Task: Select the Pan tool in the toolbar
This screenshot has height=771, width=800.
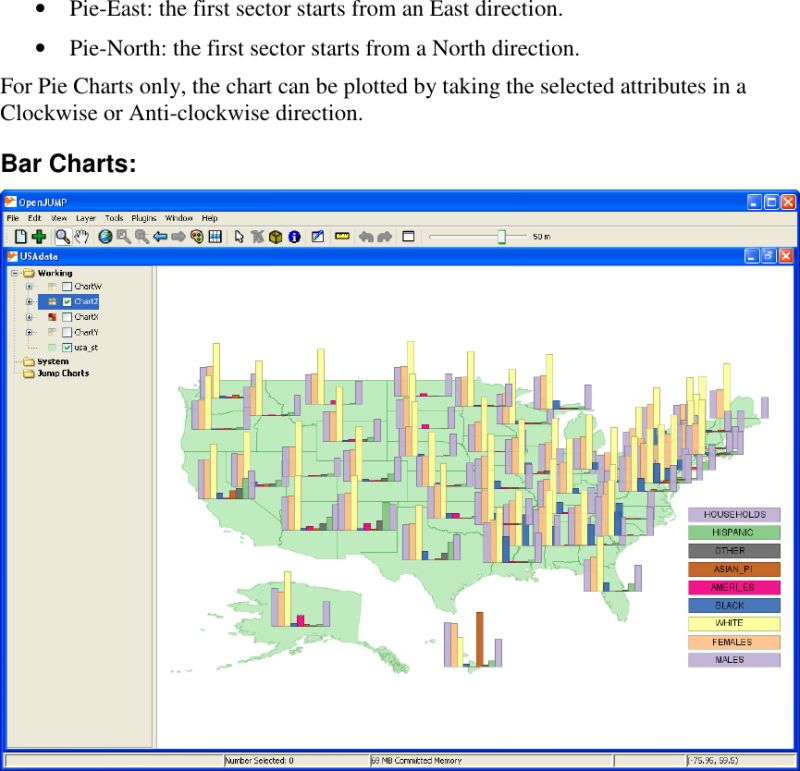Action: pyautogui.click(x=80, y=237)
